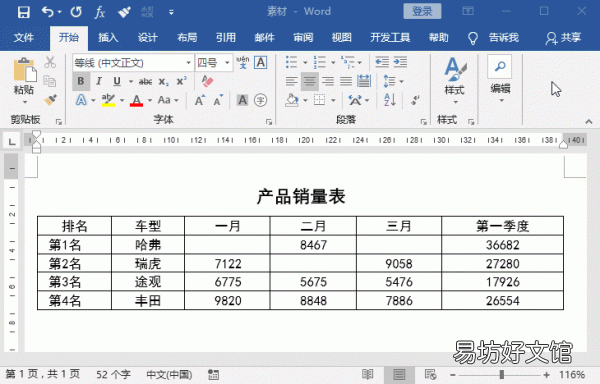The width and height of the screenshot is (600, 384).
Task: Toggle Subscript formatting
Action: [x=163, y=81]
